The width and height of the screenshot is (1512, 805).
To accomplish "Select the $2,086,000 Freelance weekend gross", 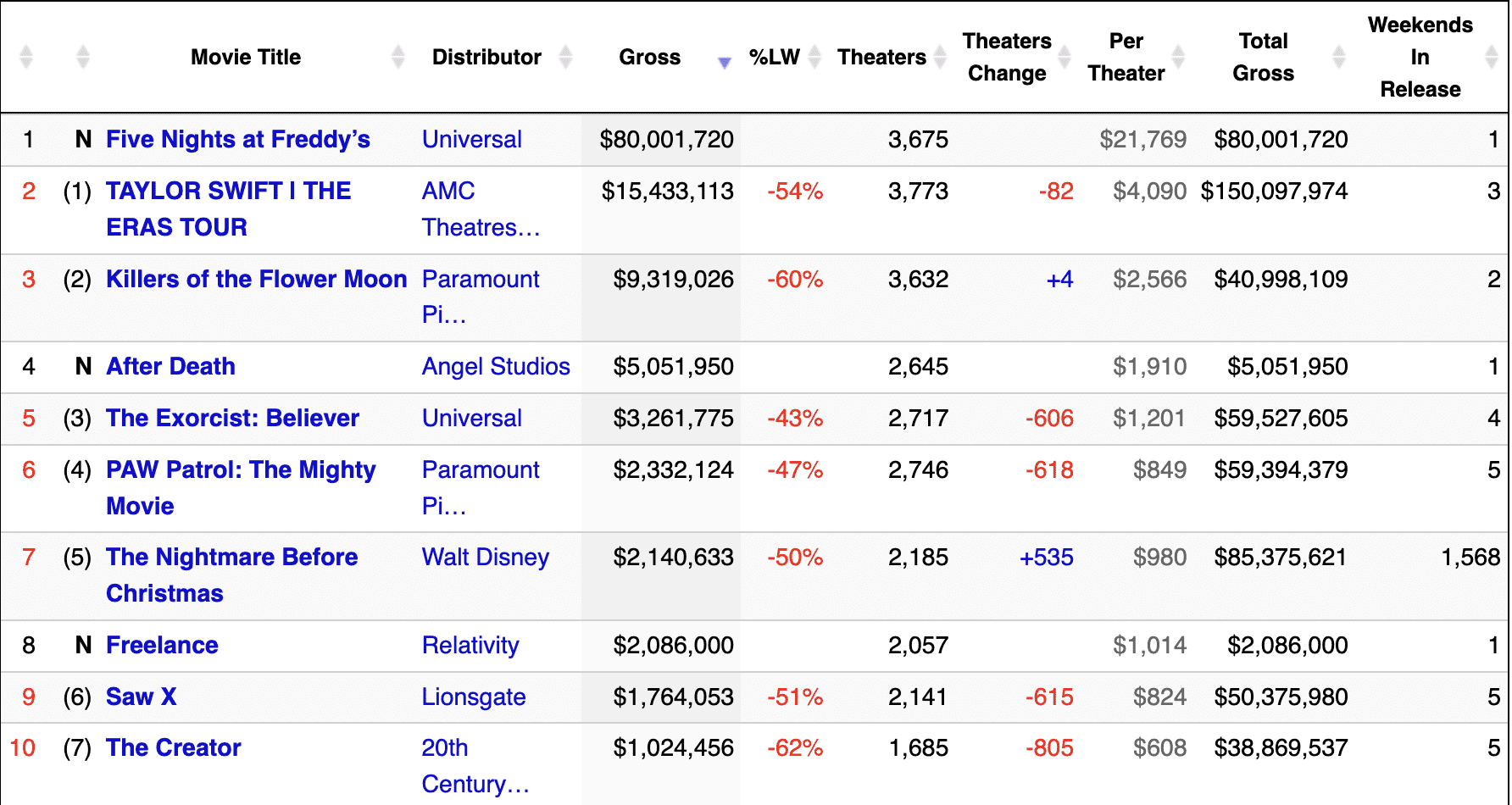I will pos(673,645).
